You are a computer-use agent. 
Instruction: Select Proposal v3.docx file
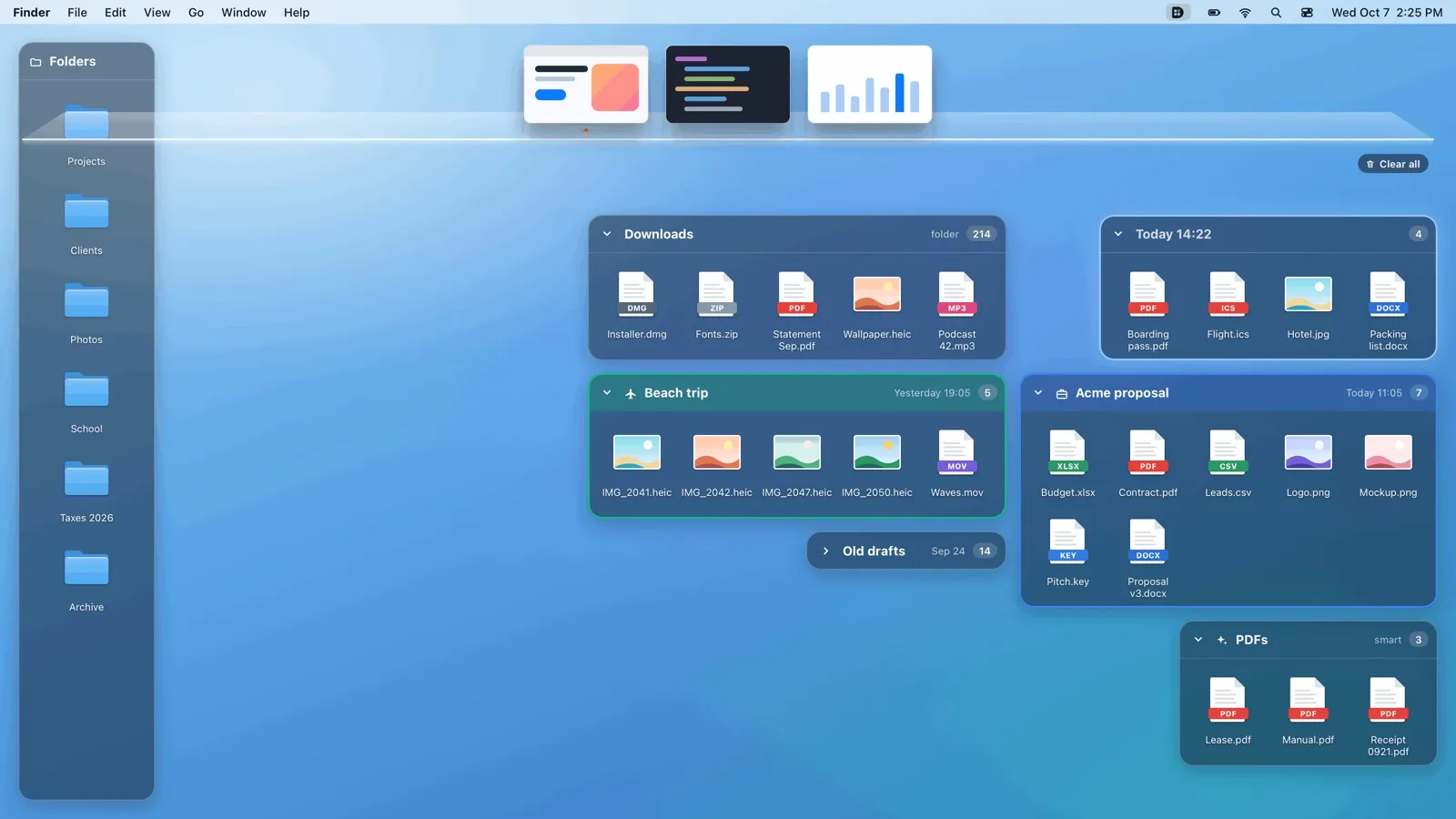coord(1148,559)
